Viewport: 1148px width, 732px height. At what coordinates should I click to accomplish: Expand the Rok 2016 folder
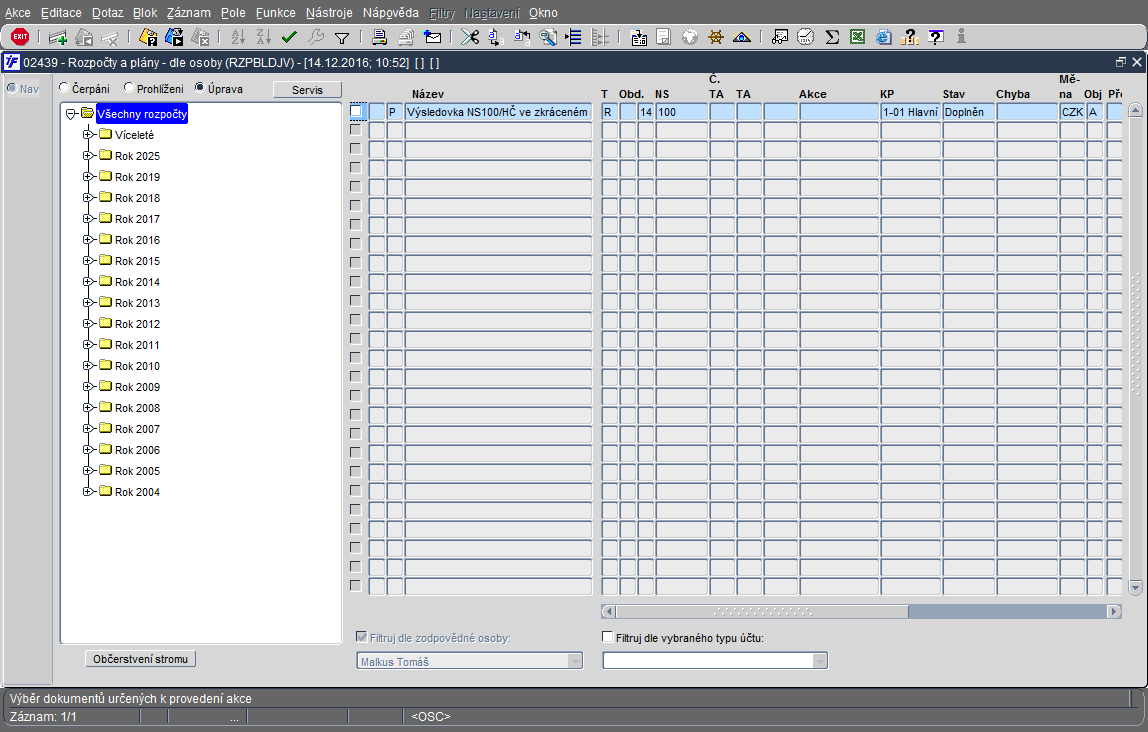pyautogui.click(x=88, y=239)
